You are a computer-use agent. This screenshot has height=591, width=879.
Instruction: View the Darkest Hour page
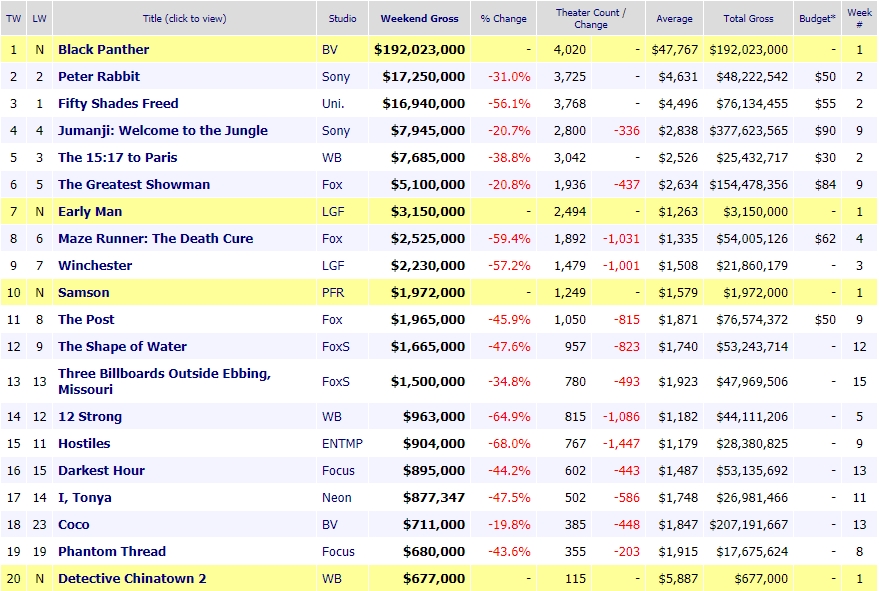point(101,470)
